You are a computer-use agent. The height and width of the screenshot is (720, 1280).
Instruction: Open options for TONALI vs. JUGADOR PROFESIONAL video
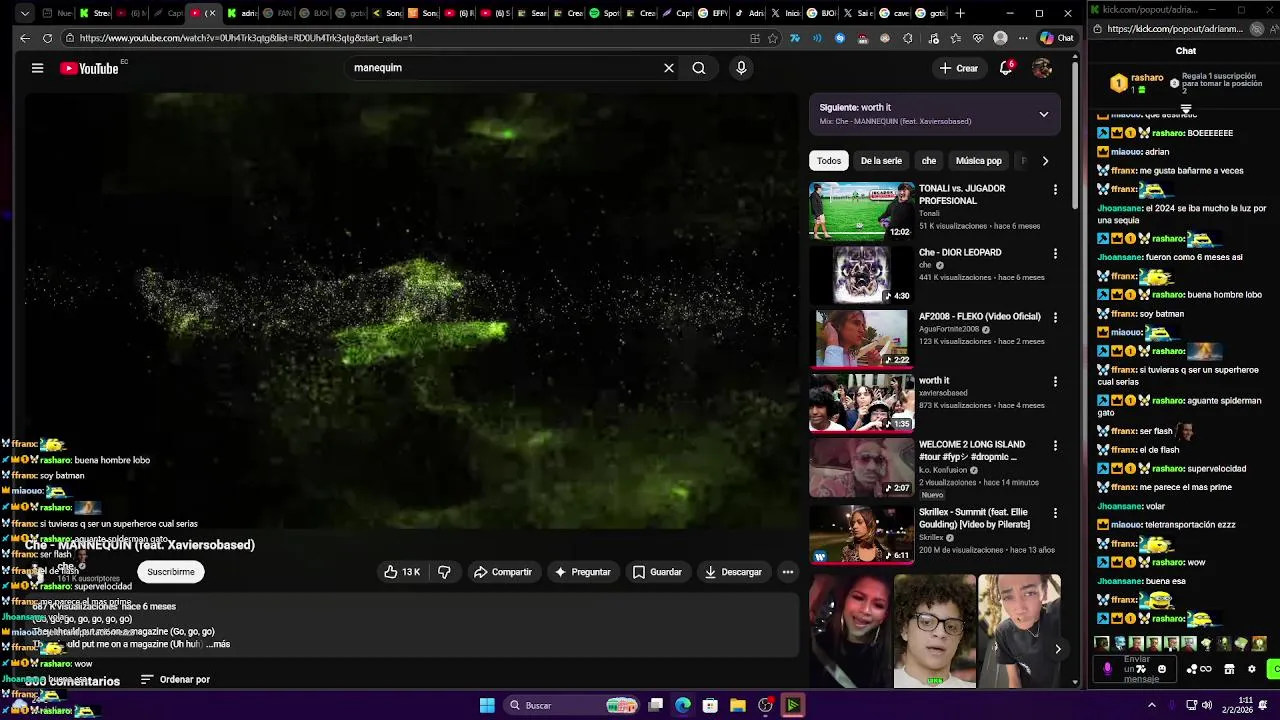(x=1055, y=190)
